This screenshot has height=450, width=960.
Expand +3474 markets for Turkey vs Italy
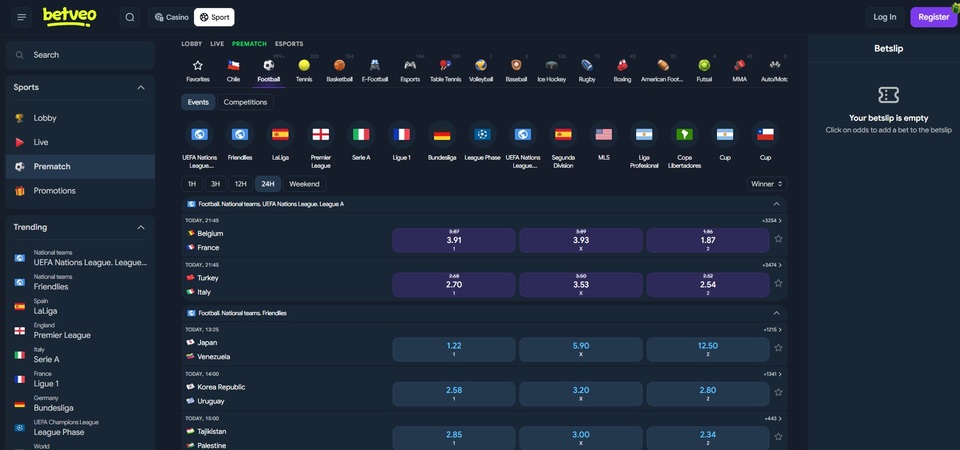tap(771, 265)
